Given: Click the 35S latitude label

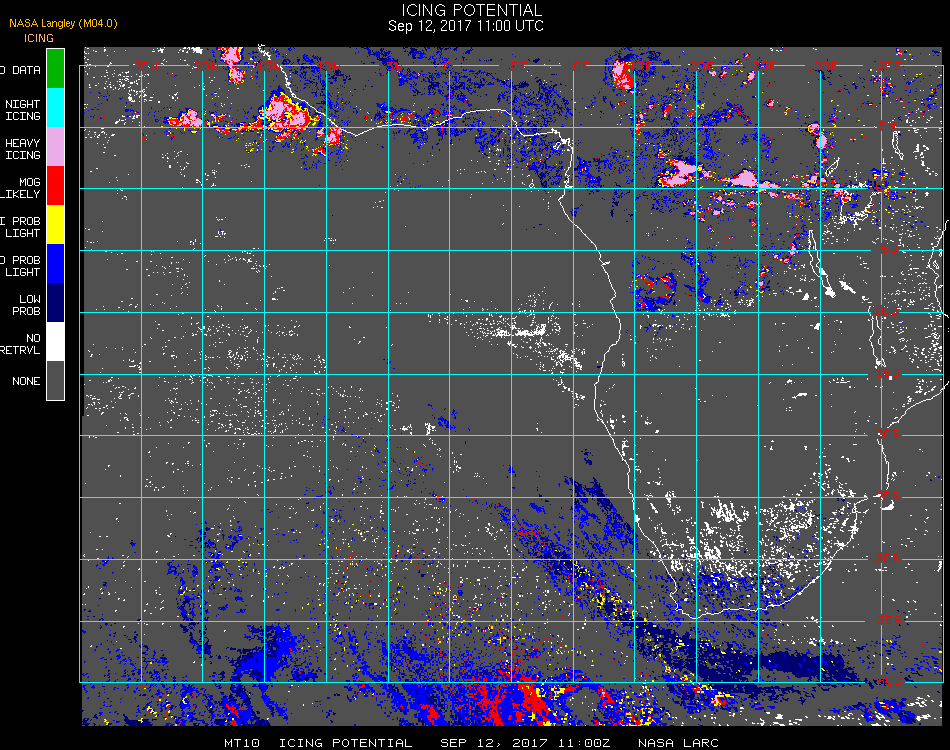Looking at the screenshot, I should tap(889, 620).
